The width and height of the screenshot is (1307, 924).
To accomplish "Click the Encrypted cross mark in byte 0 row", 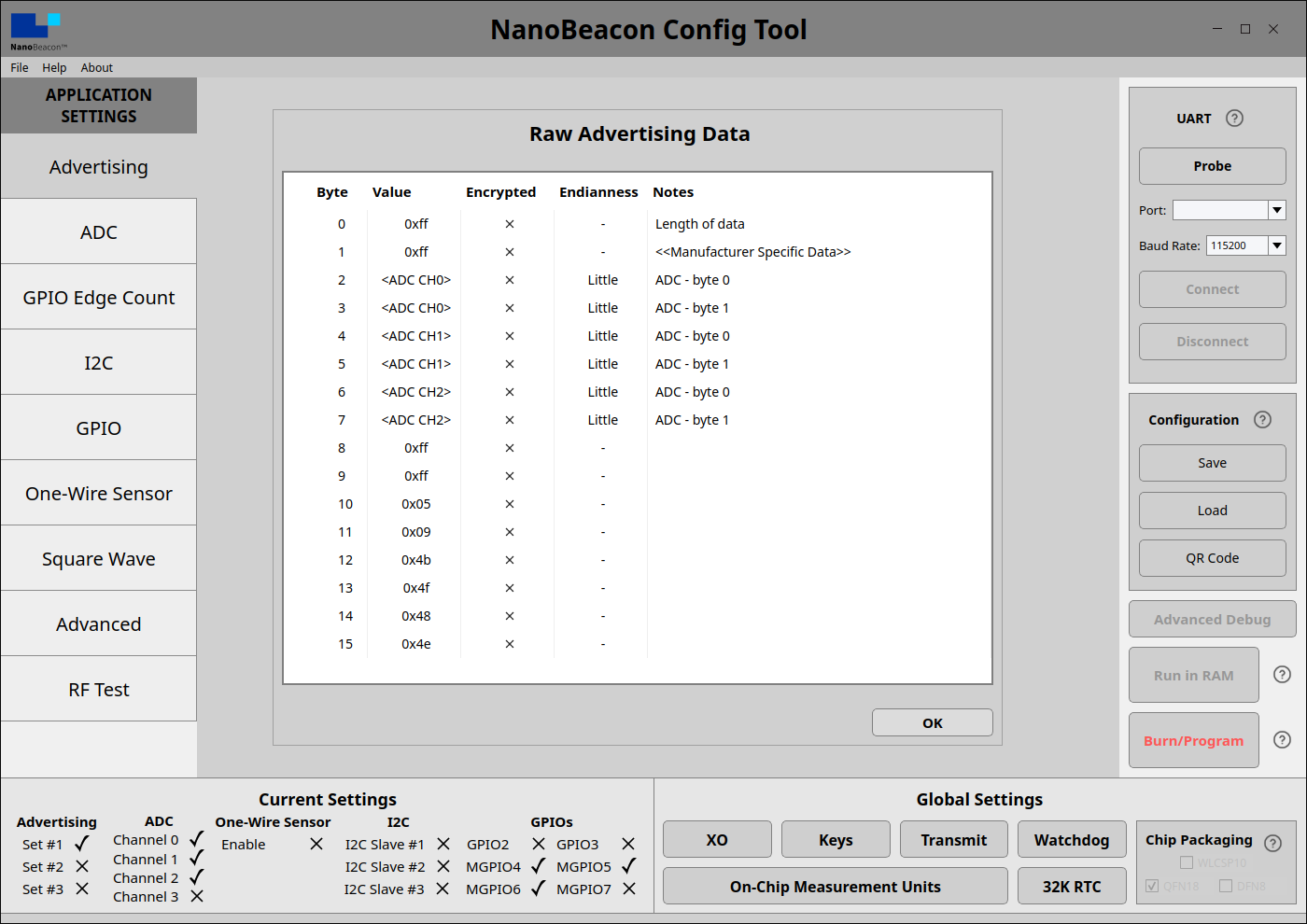I will click(x=510, y=224).
